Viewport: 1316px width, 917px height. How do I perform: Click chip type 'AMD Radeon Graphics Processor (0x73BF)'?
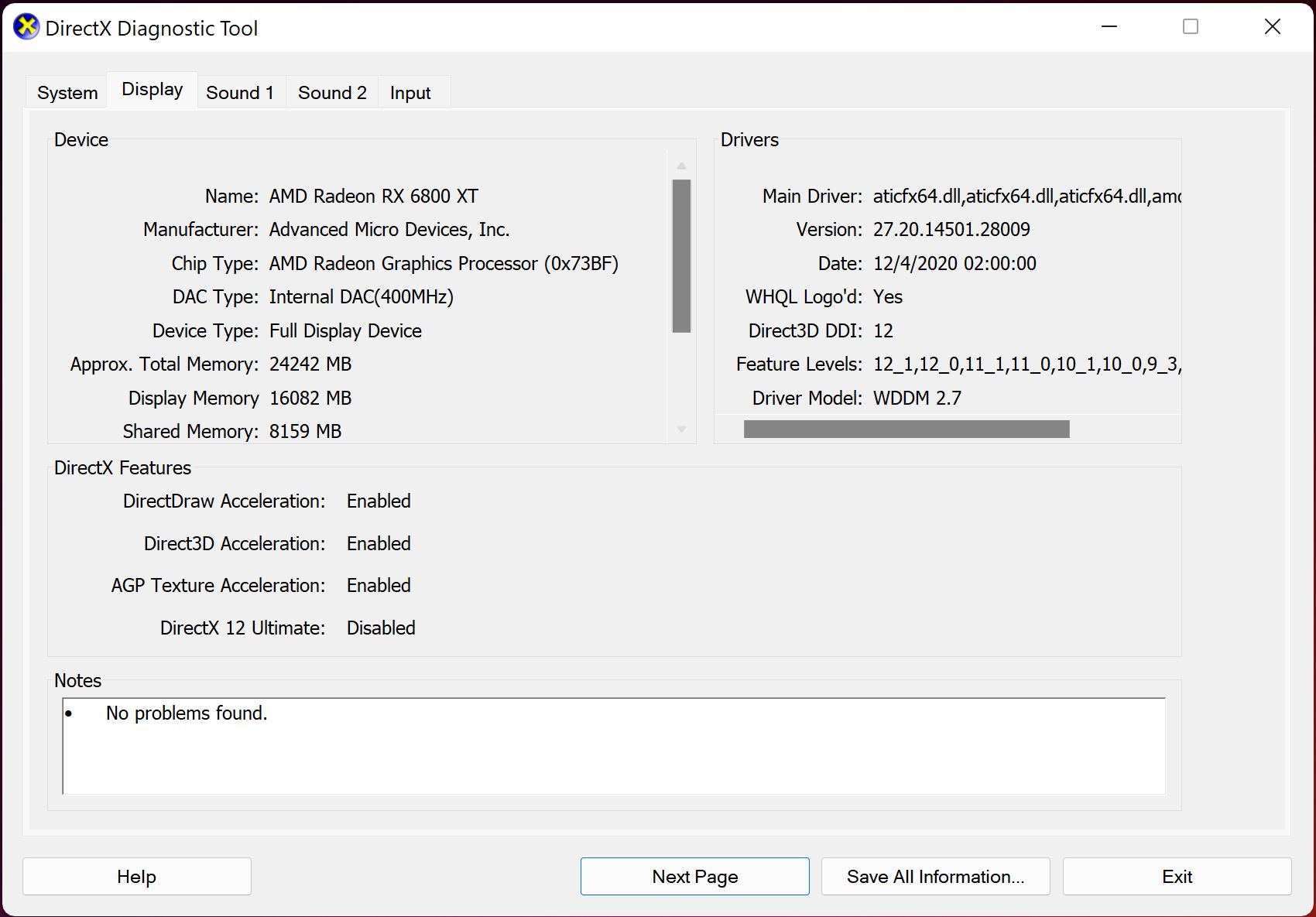[x=444, y=264]
